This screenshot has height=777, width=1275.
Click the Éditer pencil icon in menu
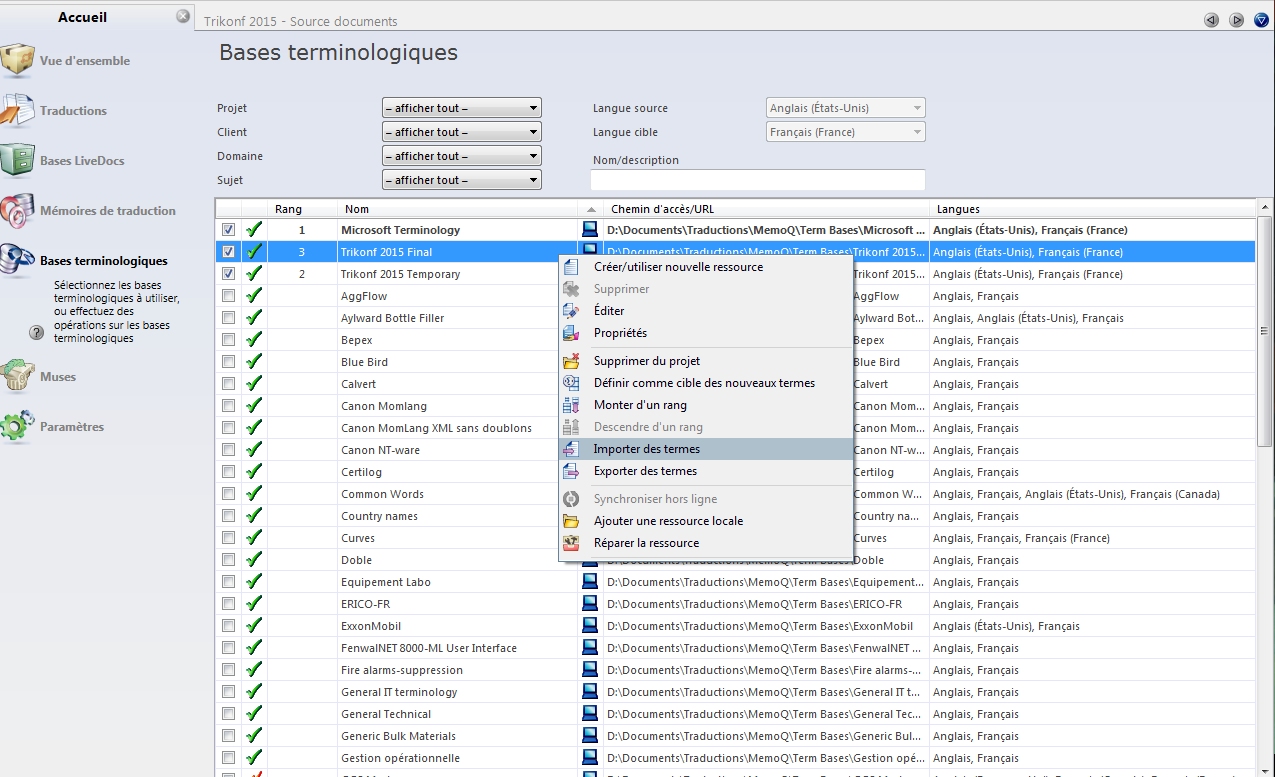[x=571, y=311]
